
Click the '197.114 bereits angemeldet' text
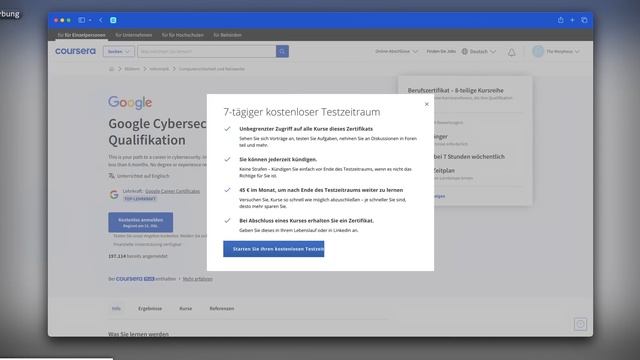pos(138,256)
